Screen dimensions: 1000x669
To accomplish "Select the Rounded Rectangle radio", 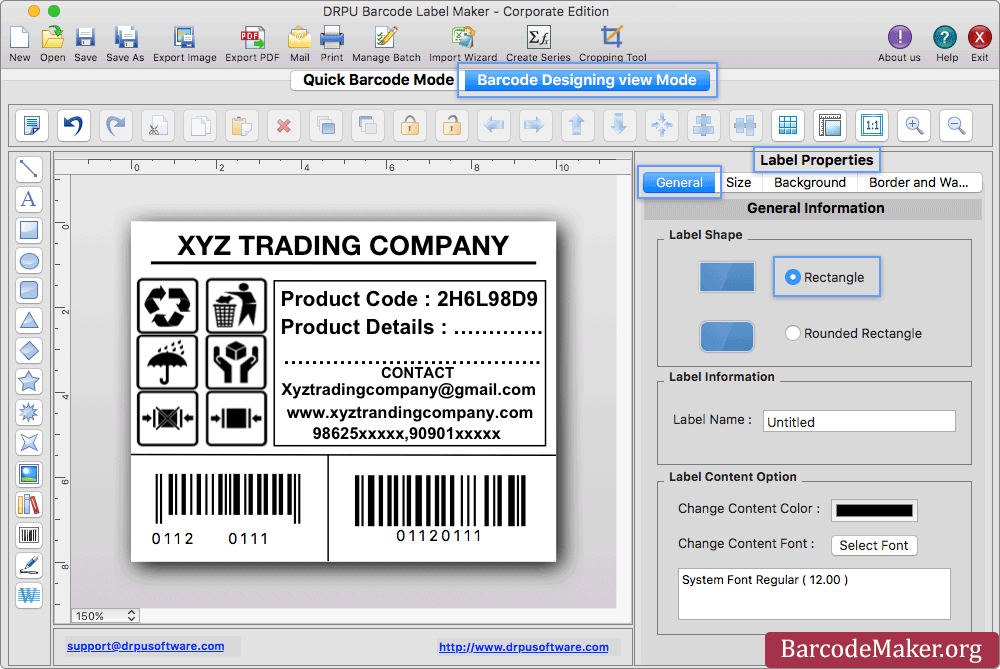I will pyautogui.click(x=792, y=333).
